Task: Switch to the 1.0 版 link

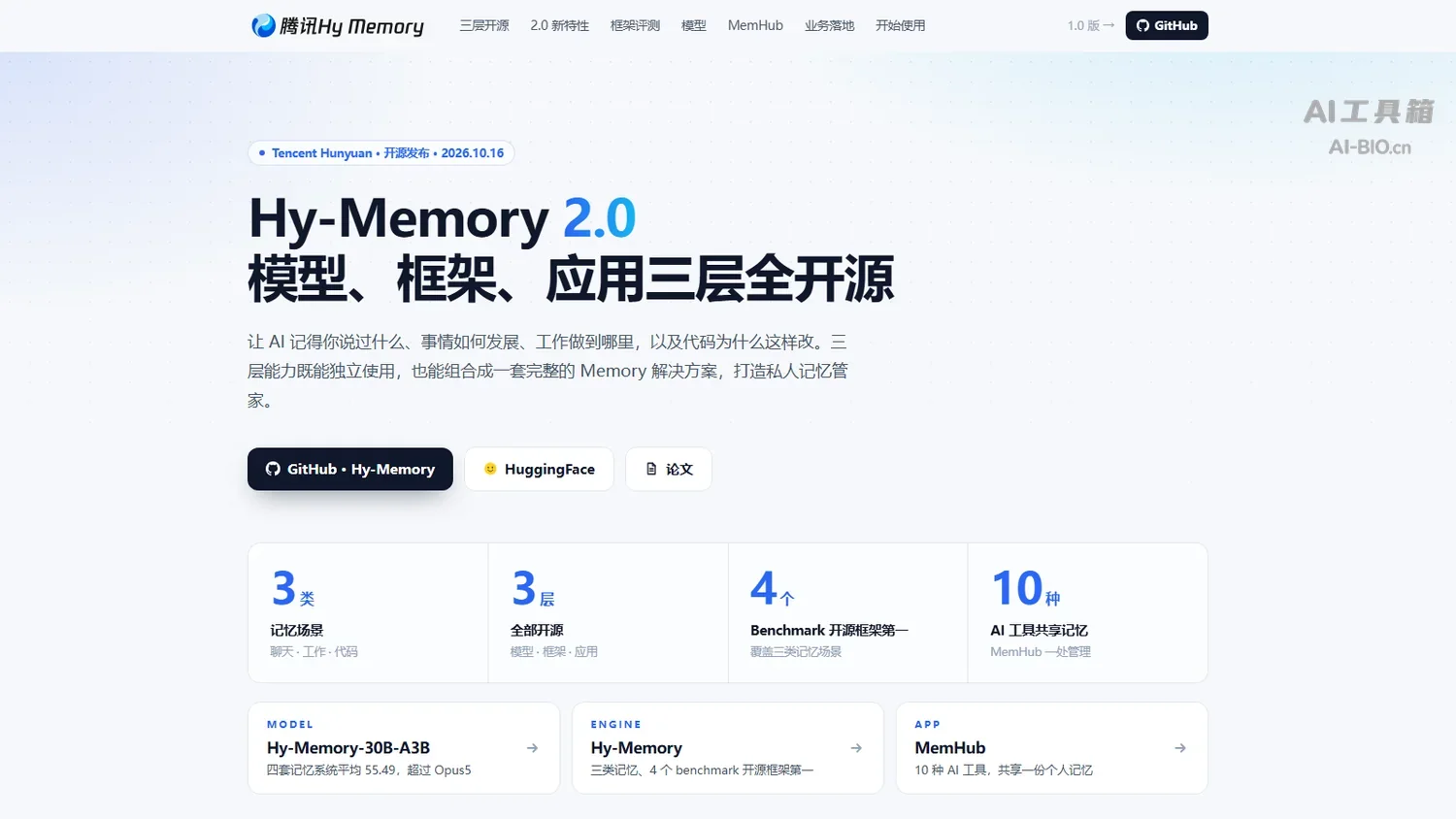Action: tap(1091, 25)
